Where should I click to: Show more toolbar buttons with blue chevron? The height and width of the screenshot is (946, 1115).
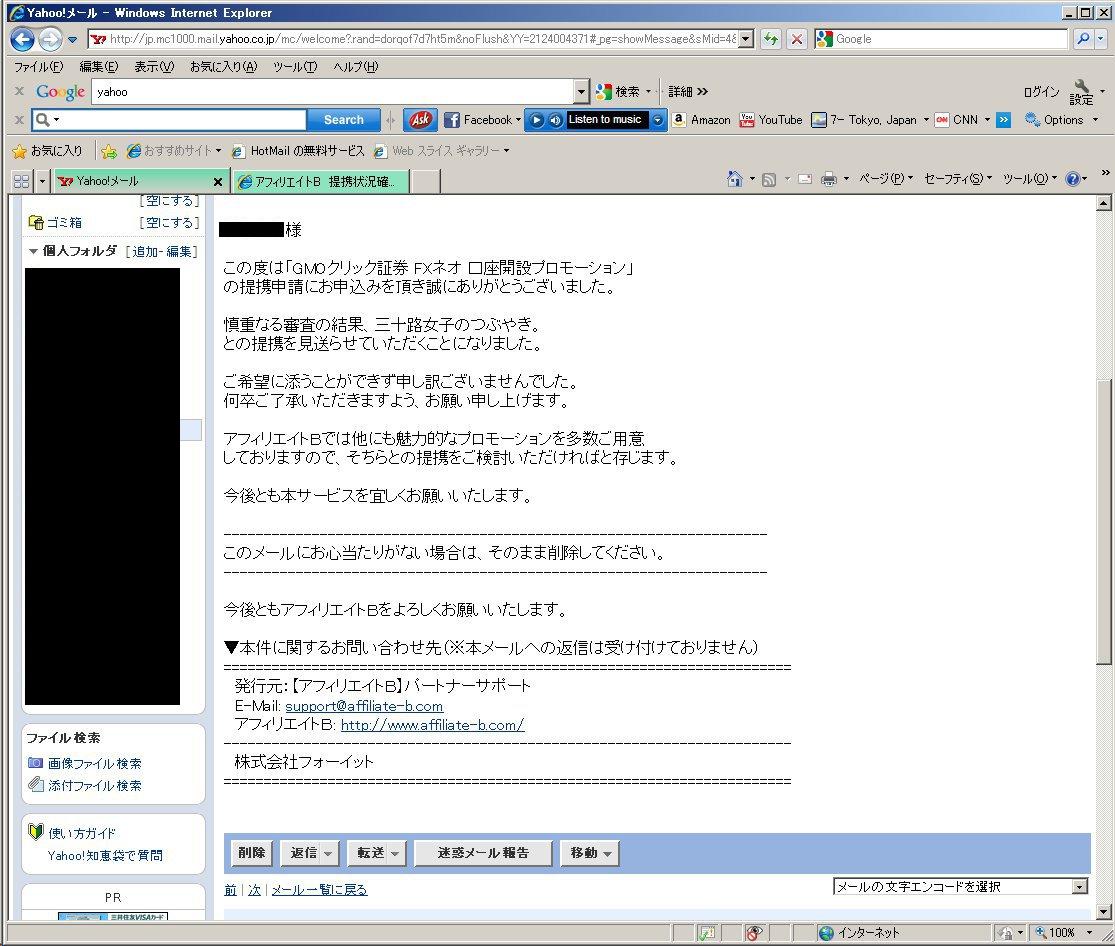click(x=1003, y=119)
